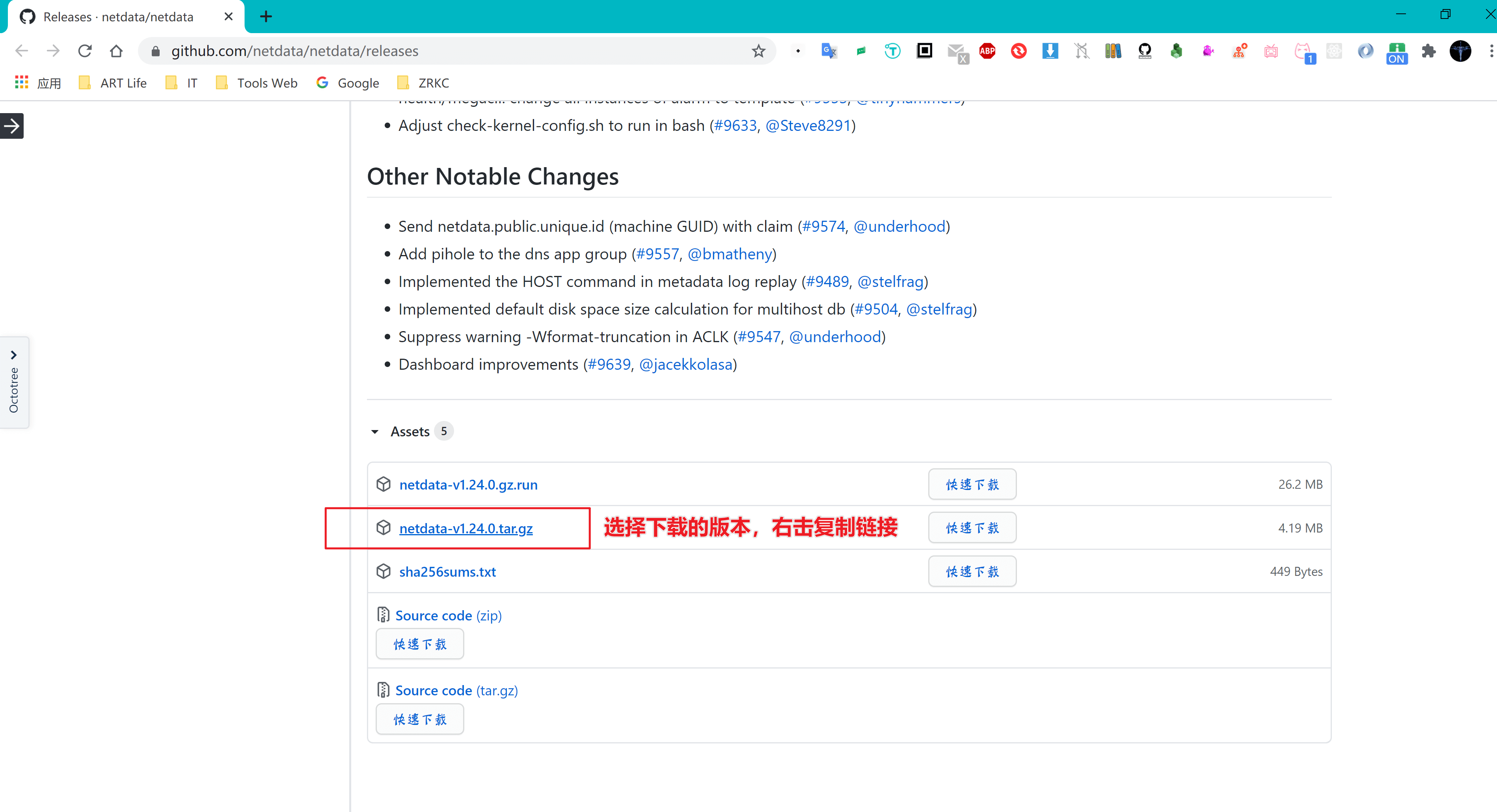1497x812 pixels.
Task: Click 快速下载 button for netdata-v1.24.0.gz.run
Action: (972, 484)
